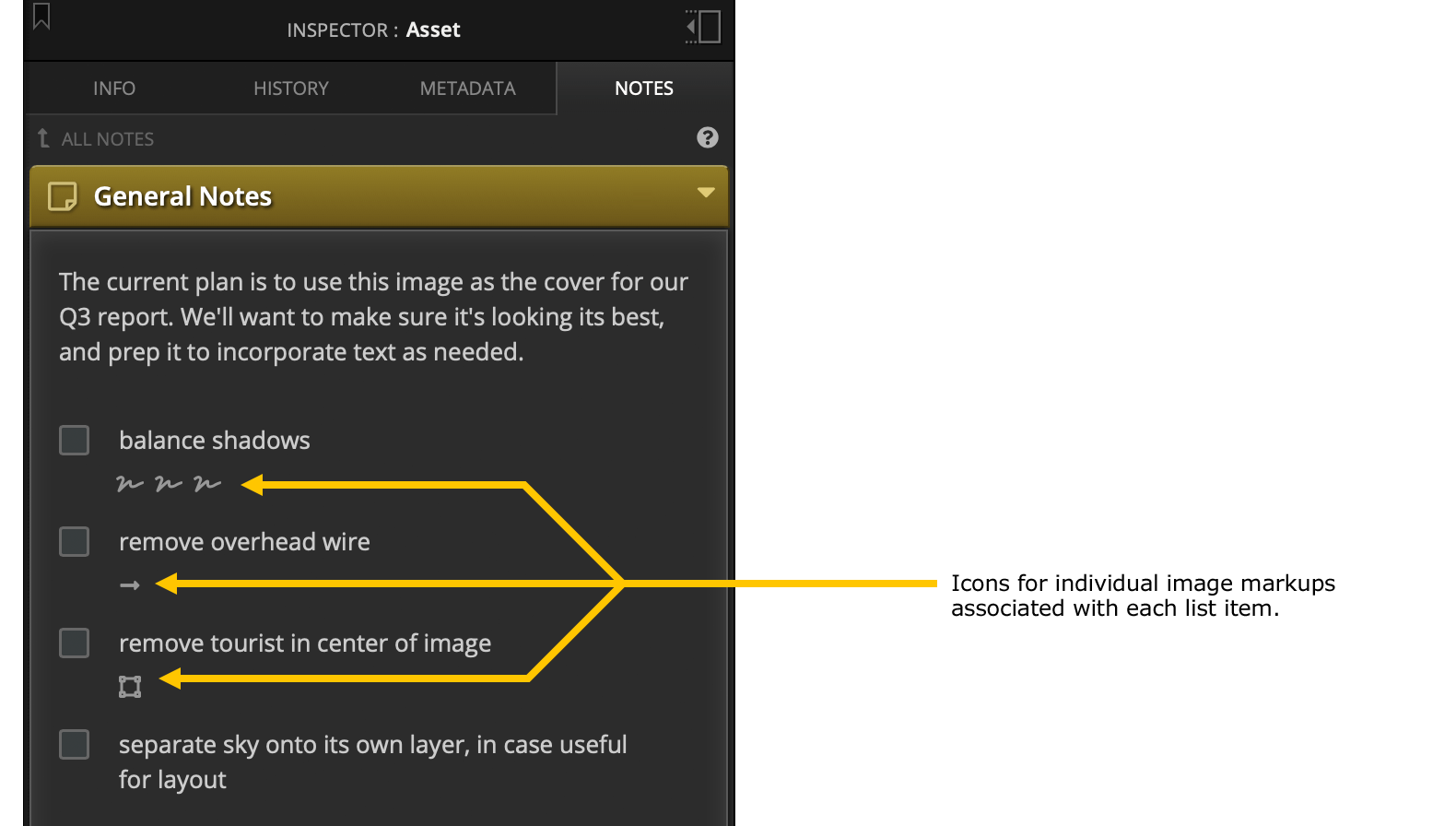The width and height of the screenshot is (1456, 826).
Task: Collapse the inspector with the panel toggle icon
Action: point(703,27)
